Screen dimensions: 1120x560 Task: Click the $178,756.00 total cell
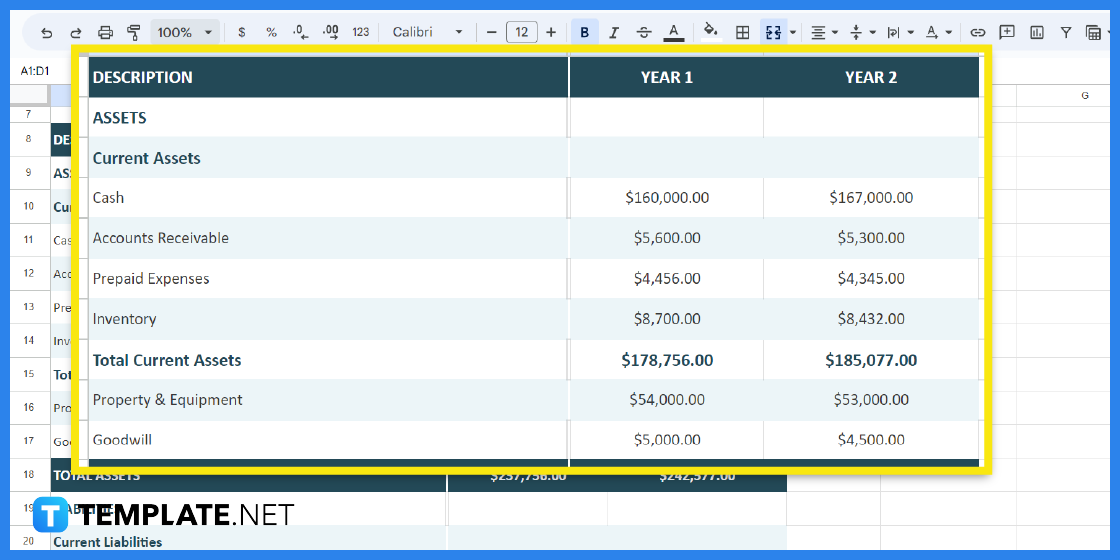[x=666, y=360]
